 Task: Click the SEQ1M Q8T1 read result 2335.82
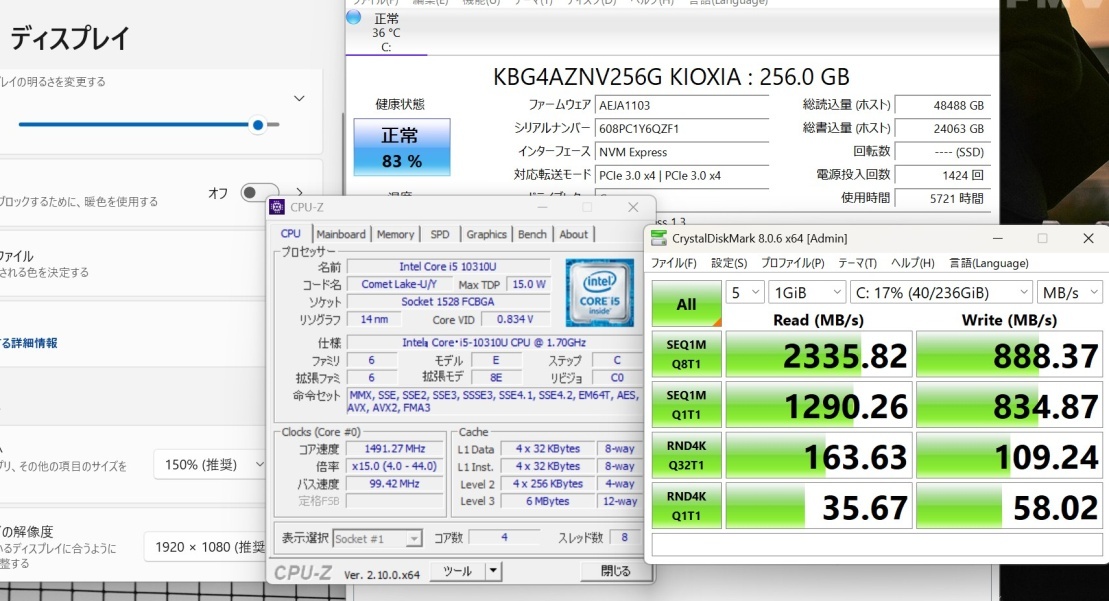pyautogui.click(x=819, y=354)
